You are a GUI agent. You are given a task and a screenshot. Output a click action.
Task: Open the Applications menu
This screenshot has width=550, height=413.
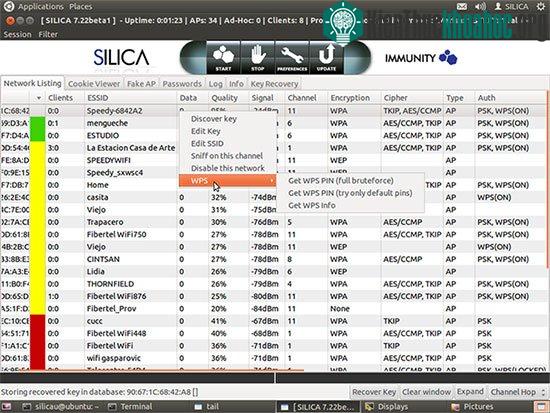(x=41, y=7)
